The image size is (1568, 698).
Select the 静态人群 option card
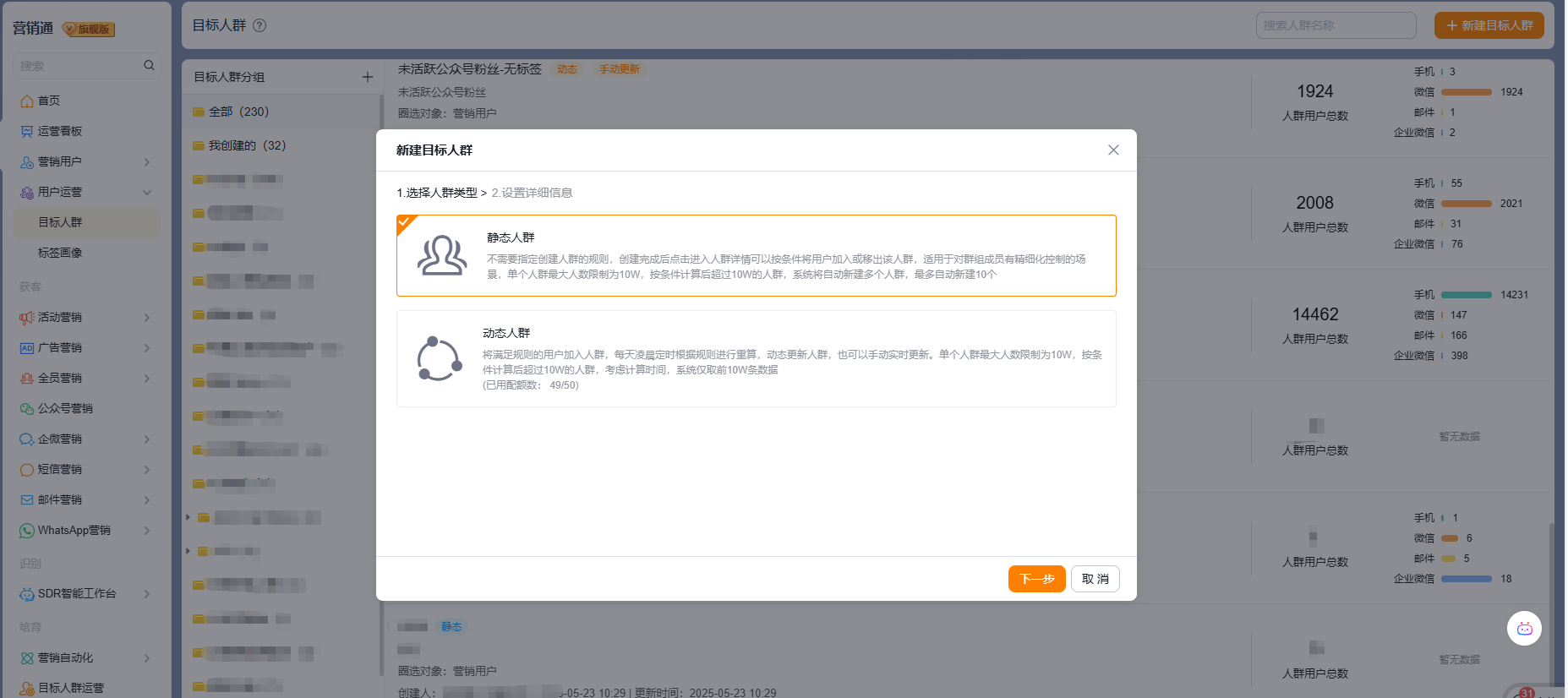pyautogui.click(x=756, y=255)
